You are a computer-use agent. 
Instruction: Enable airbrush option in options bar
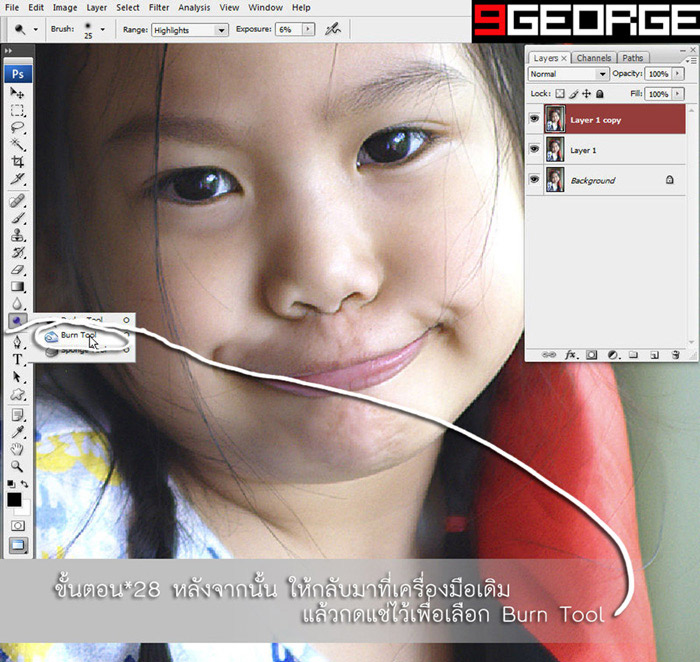click(333, 29)
